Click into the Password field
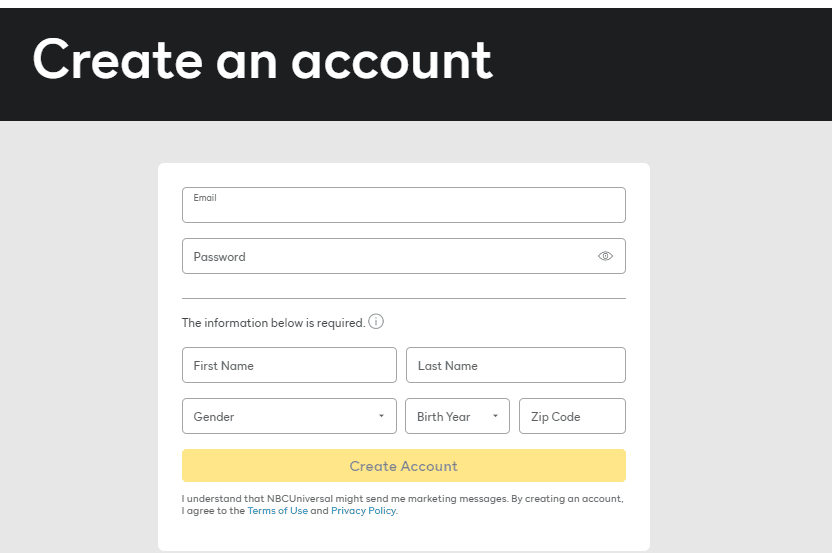 click(x=390, y=256)
